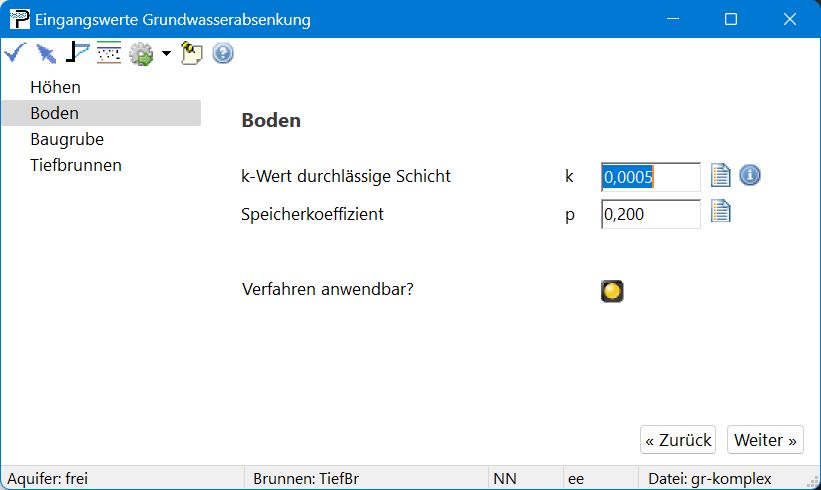Click the yellow Verfahren anwendbar indicator
This screenshot has width=821, height=490.
612,291
